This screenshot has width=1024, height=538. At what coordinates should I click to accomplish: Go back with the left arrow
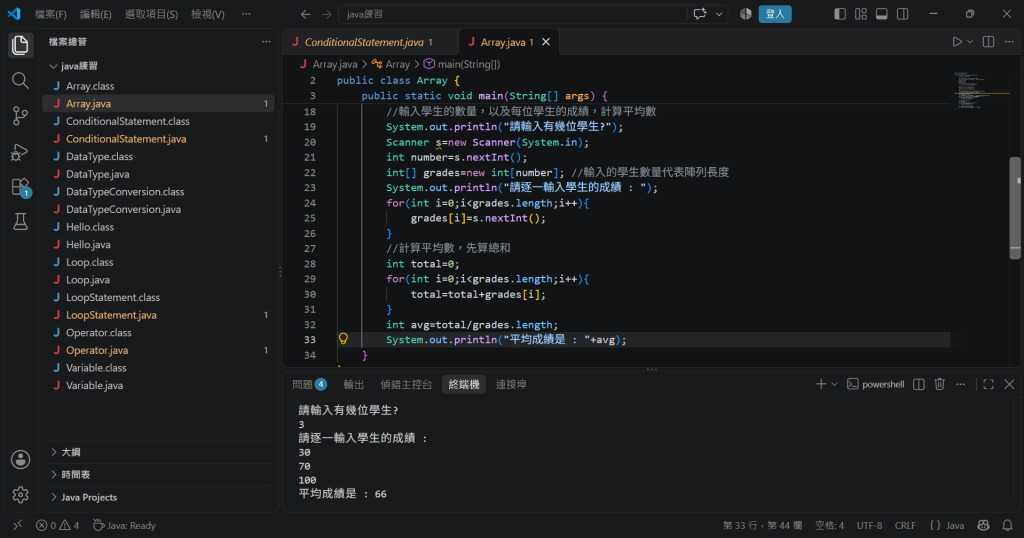305,14
